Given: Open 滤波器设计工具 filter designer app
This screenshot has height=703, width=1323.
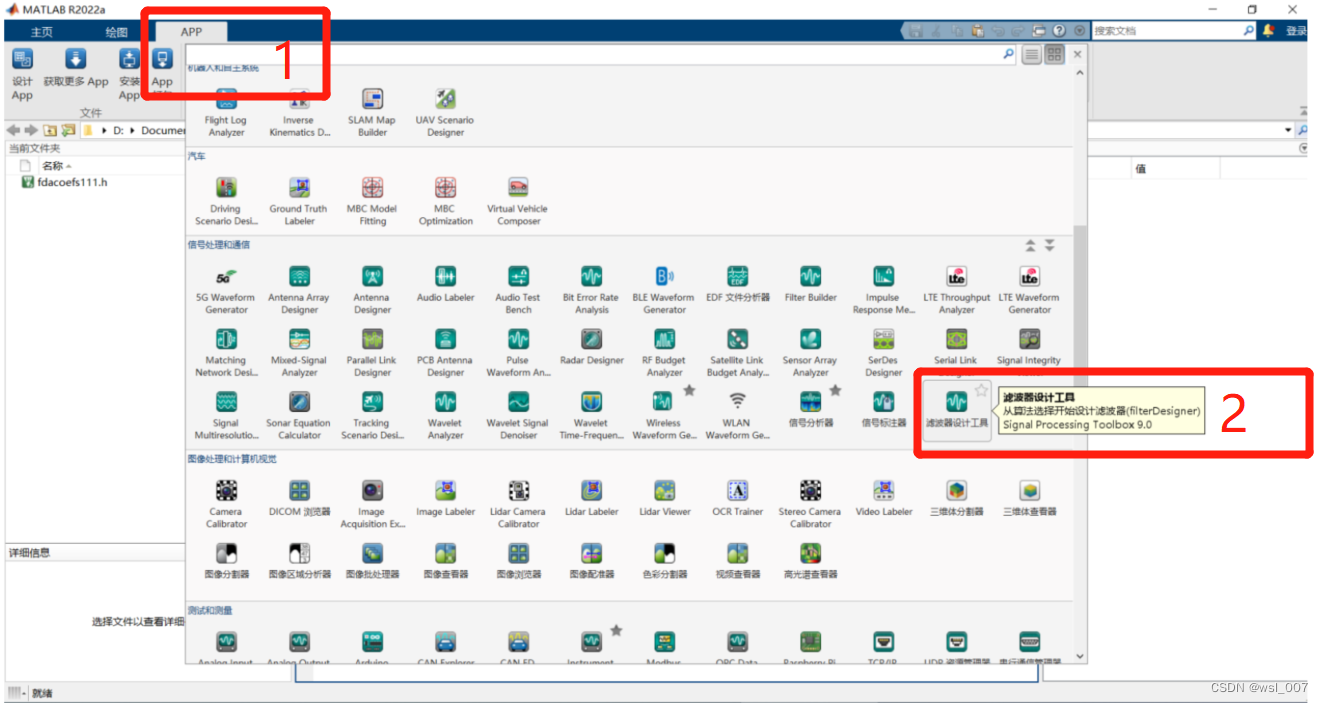Looking at the screenshot, I should [956, 410].
